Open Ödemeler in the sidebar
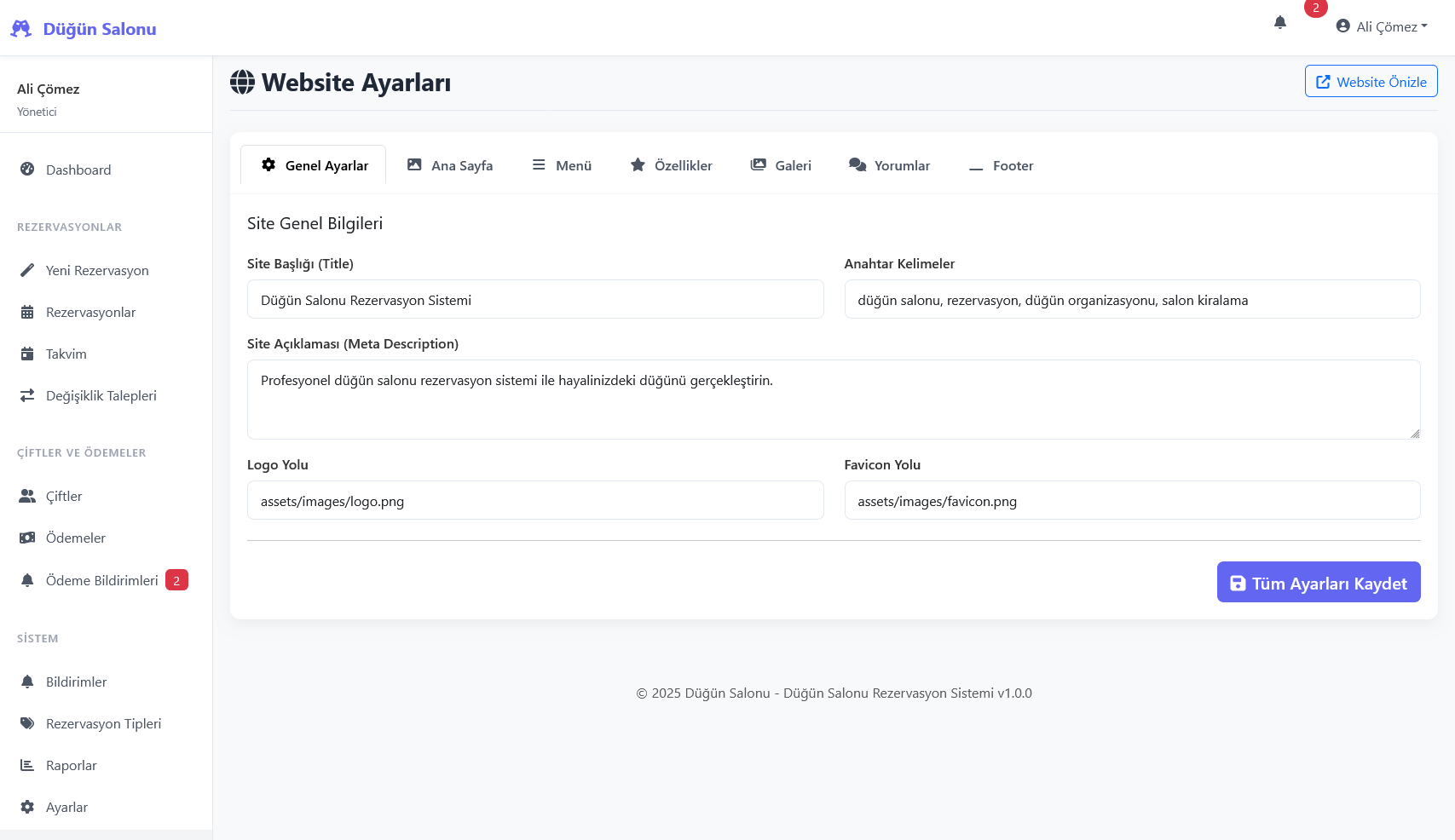Image resolution: width=1455 pixels, height=840 pixels. pos(75,538)
